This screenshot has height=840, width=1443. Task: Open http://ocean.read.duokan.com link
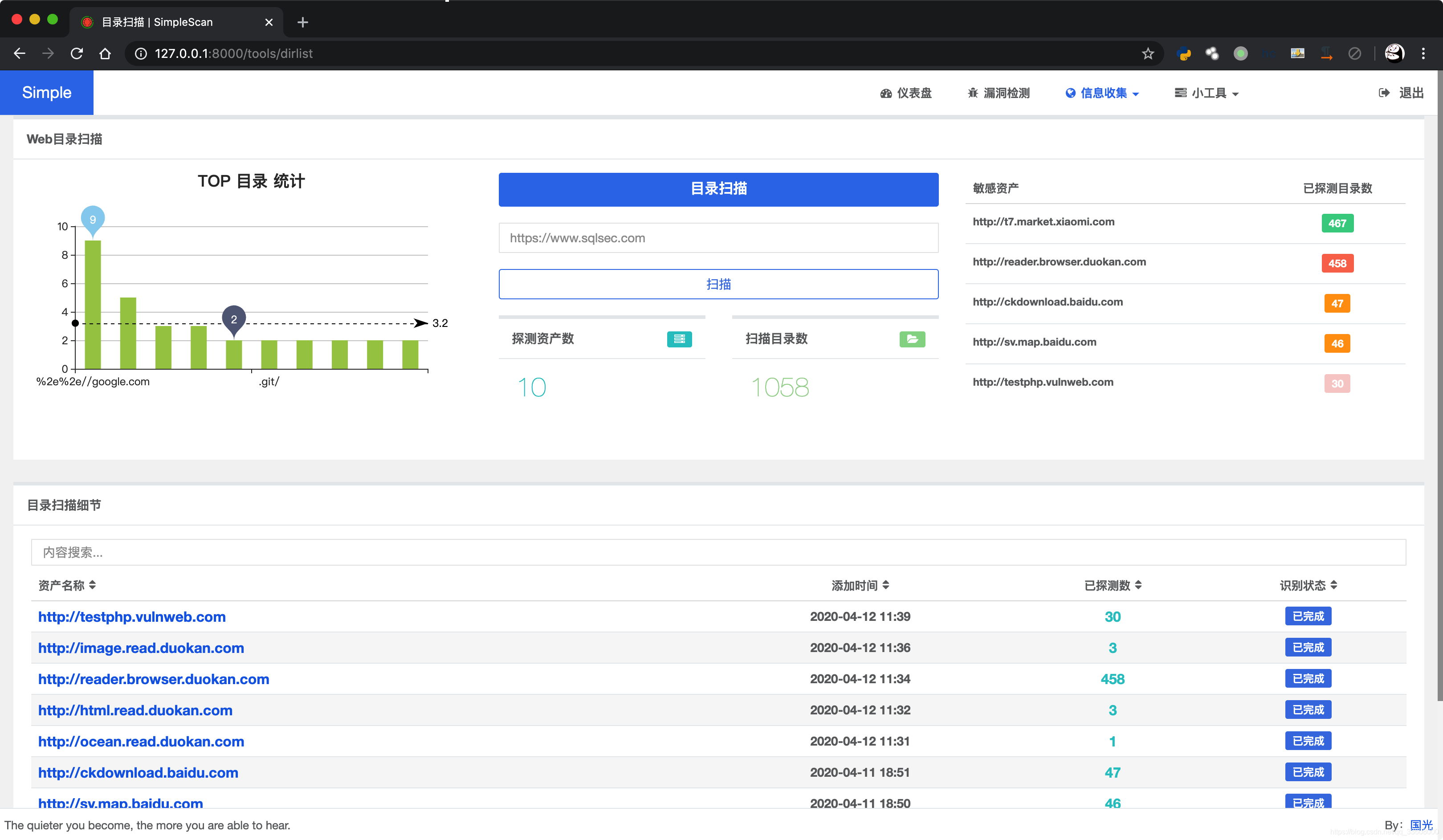click(141, 741)
